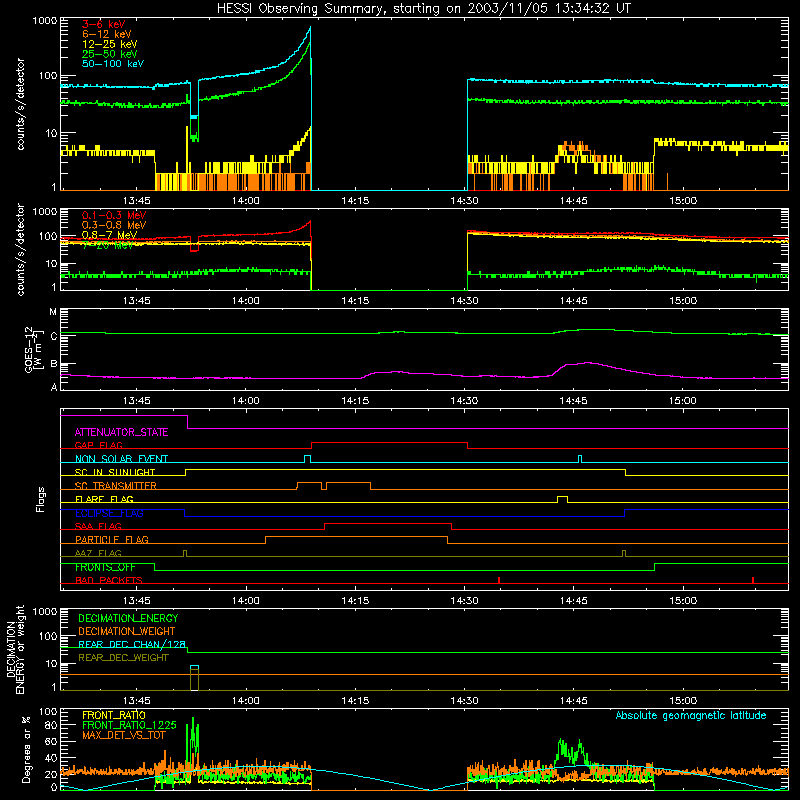Screen dimensions: 800x800
Task: Select the 12-25 keV legend label
Action: (x=109, y=44)
